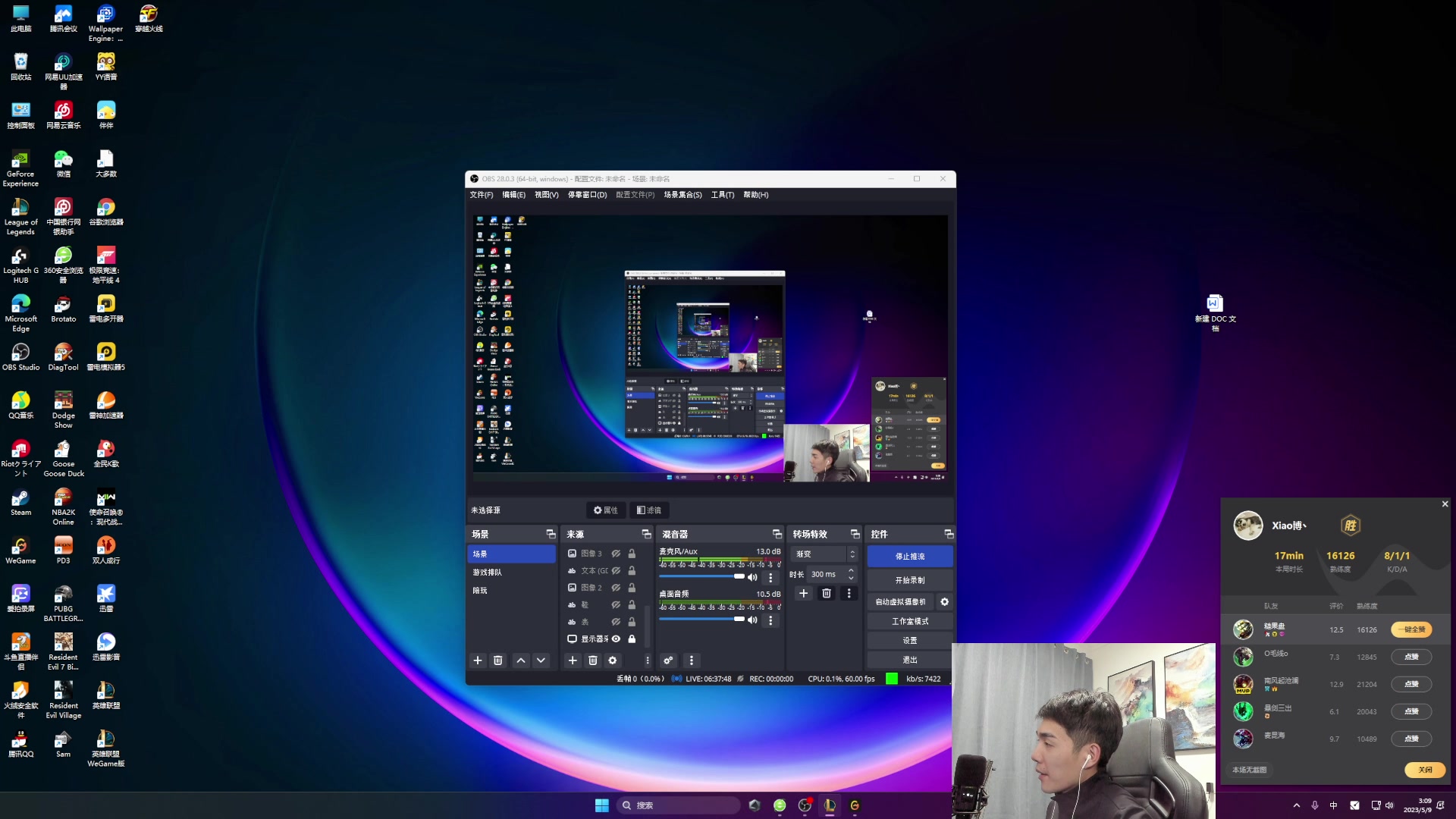Open 桌面音频 three-dot options menu
The image size is (1456, 819).
click(770, 620)
